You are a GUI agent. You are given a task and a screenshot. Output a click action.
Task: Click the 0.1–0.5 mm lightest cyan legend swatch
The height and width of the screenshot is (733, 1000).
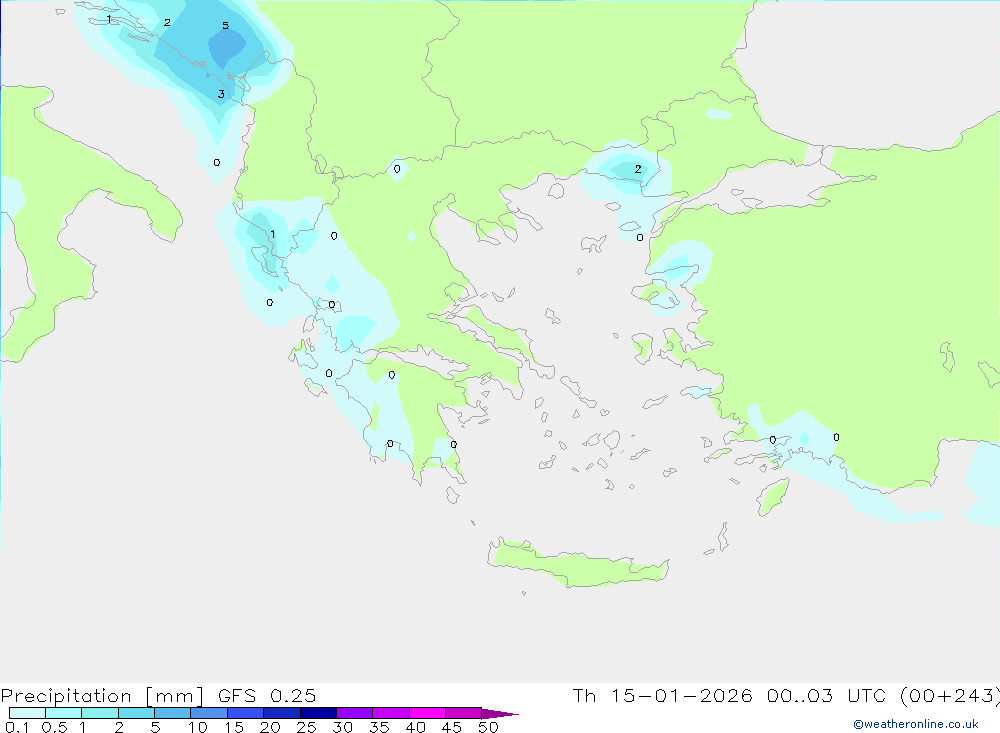(27, 713)
